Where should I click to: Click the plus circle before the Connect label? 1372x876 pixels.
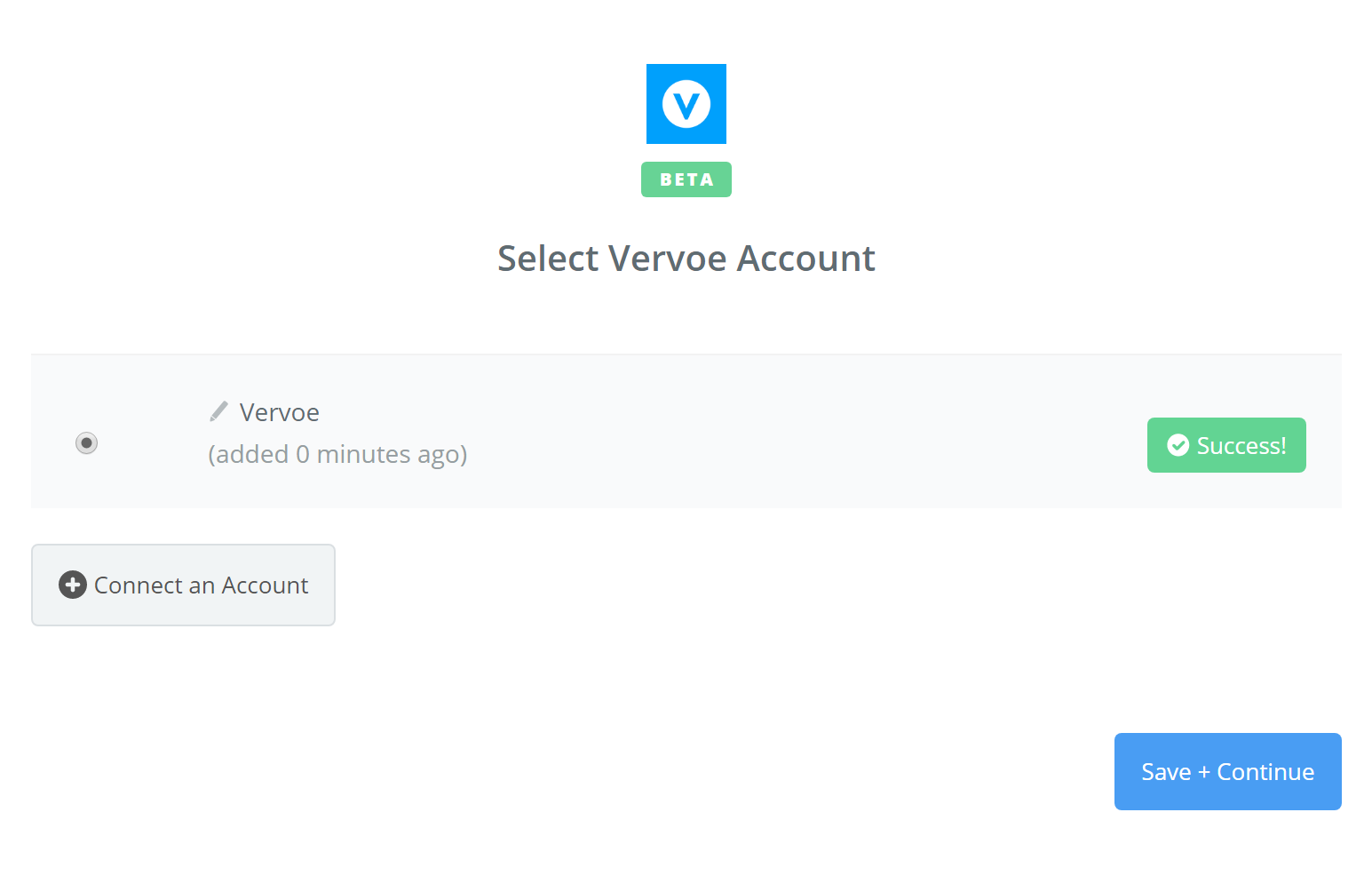tap(72, 585)
